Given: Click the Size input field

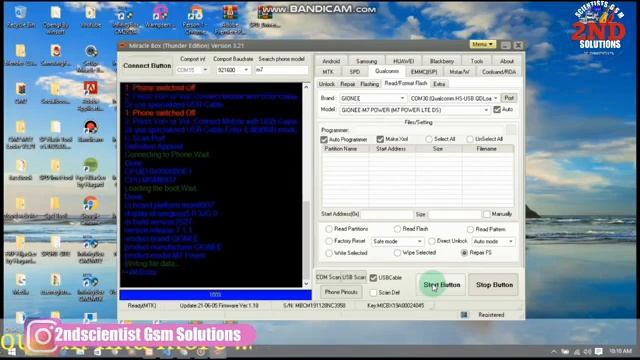Looking at the screenshot, I should [x=454, y=214].
